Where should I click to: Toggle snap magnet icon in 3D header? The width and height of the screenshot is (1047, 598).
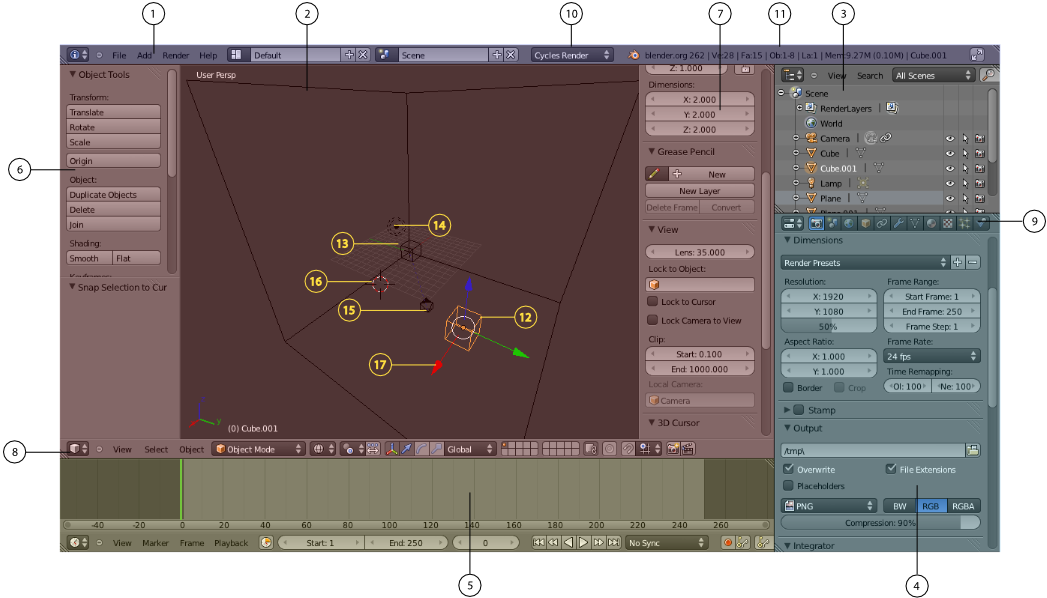pos(628,449)
